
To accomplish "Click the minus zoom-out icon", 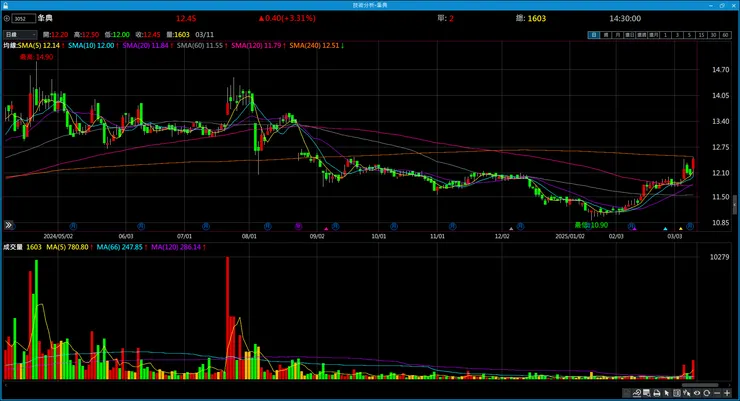I will 717,393.
